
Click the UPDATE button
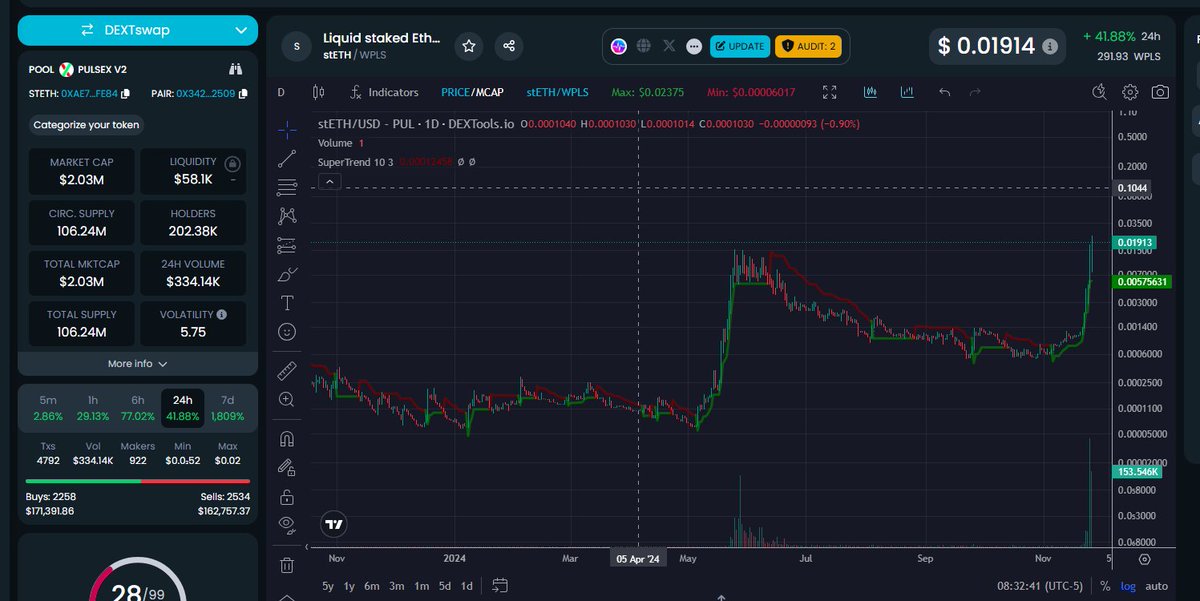(x=739, y=46)
